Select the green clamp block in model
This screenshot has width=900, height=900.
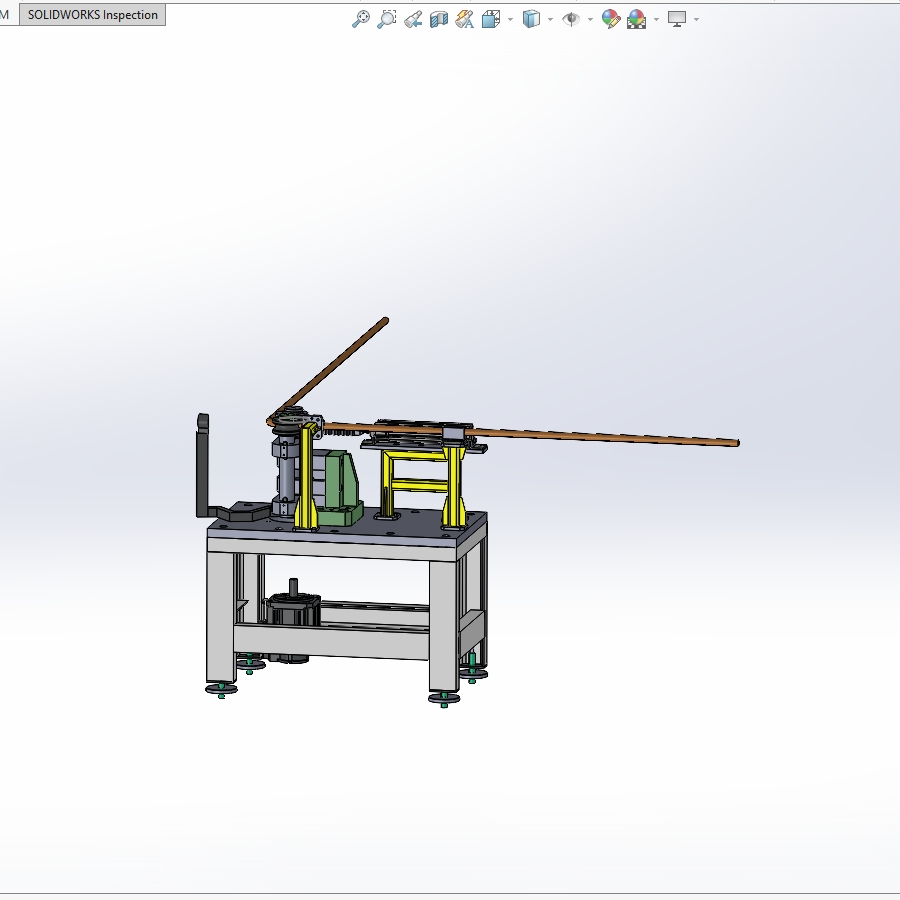pos(340,490)
